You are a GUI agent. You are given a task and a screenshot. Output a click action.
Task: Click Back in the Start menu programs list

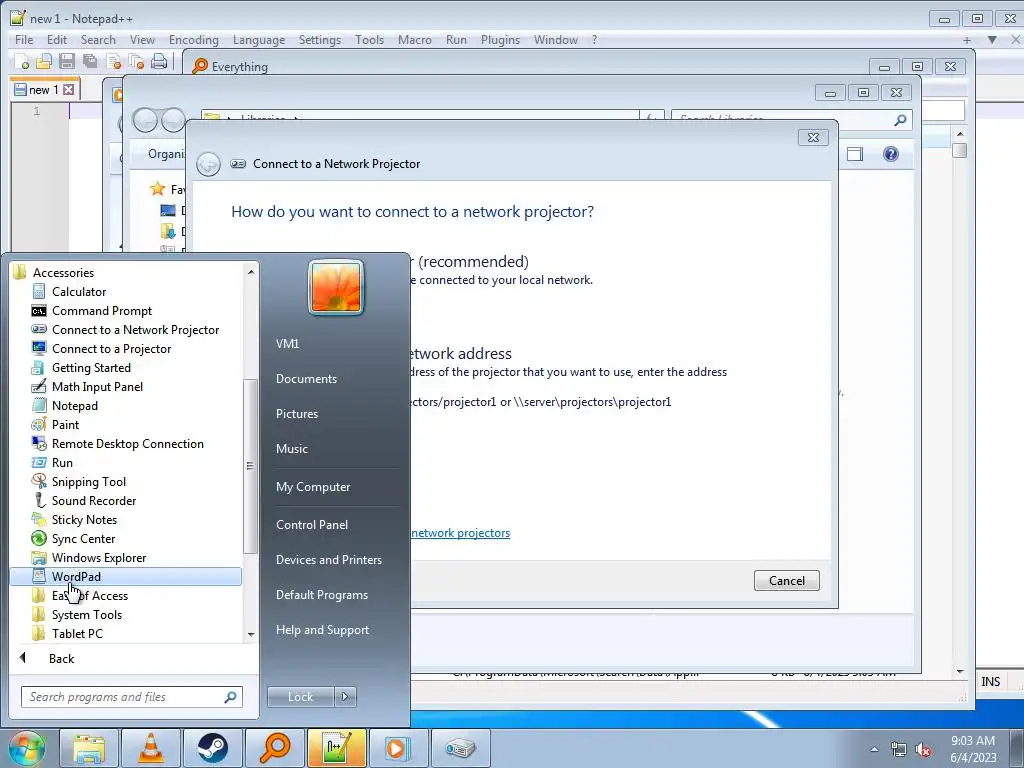point(61,659)
